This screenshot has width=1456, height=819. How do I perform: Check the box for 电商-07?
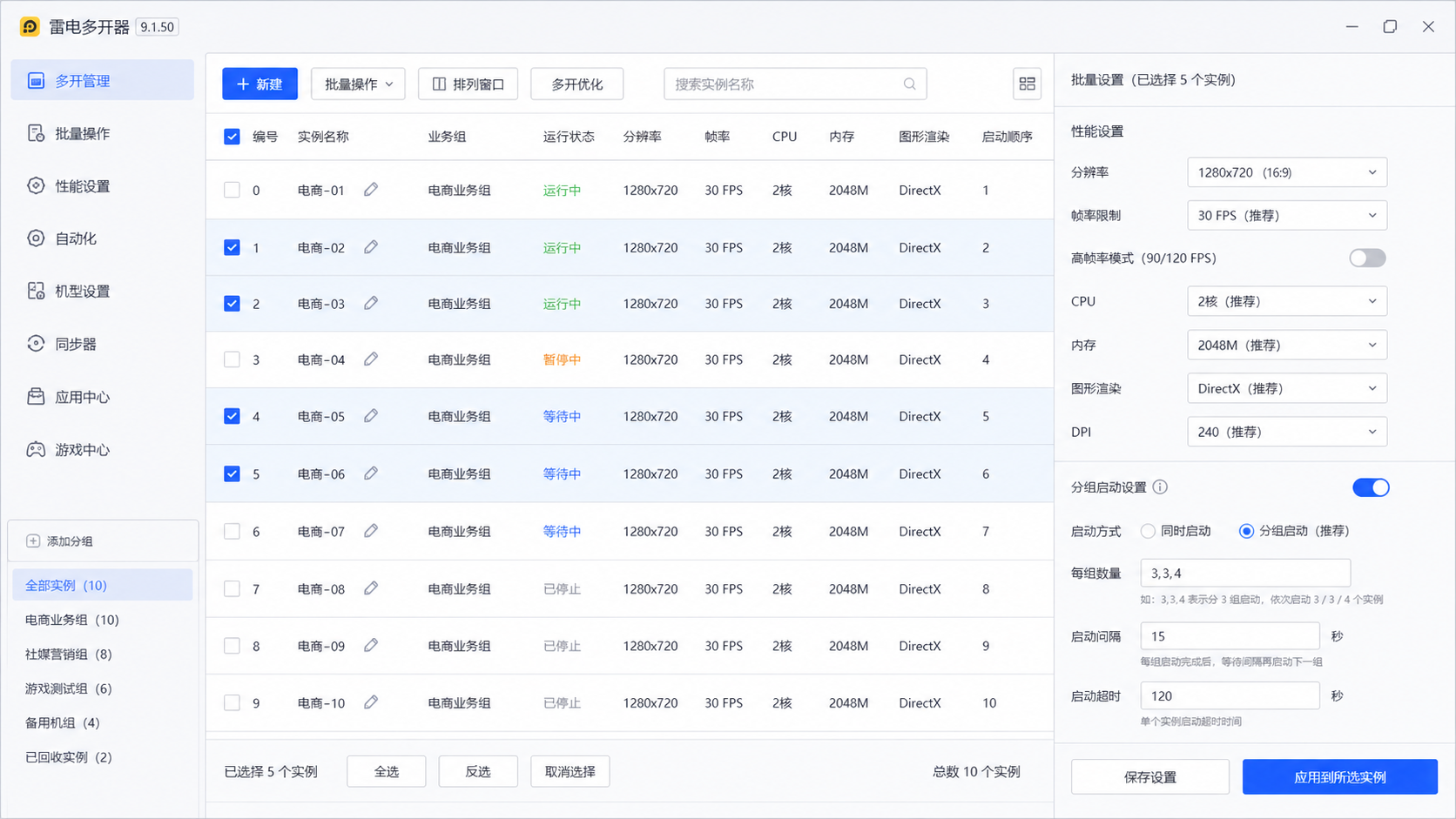coord(232,531)
